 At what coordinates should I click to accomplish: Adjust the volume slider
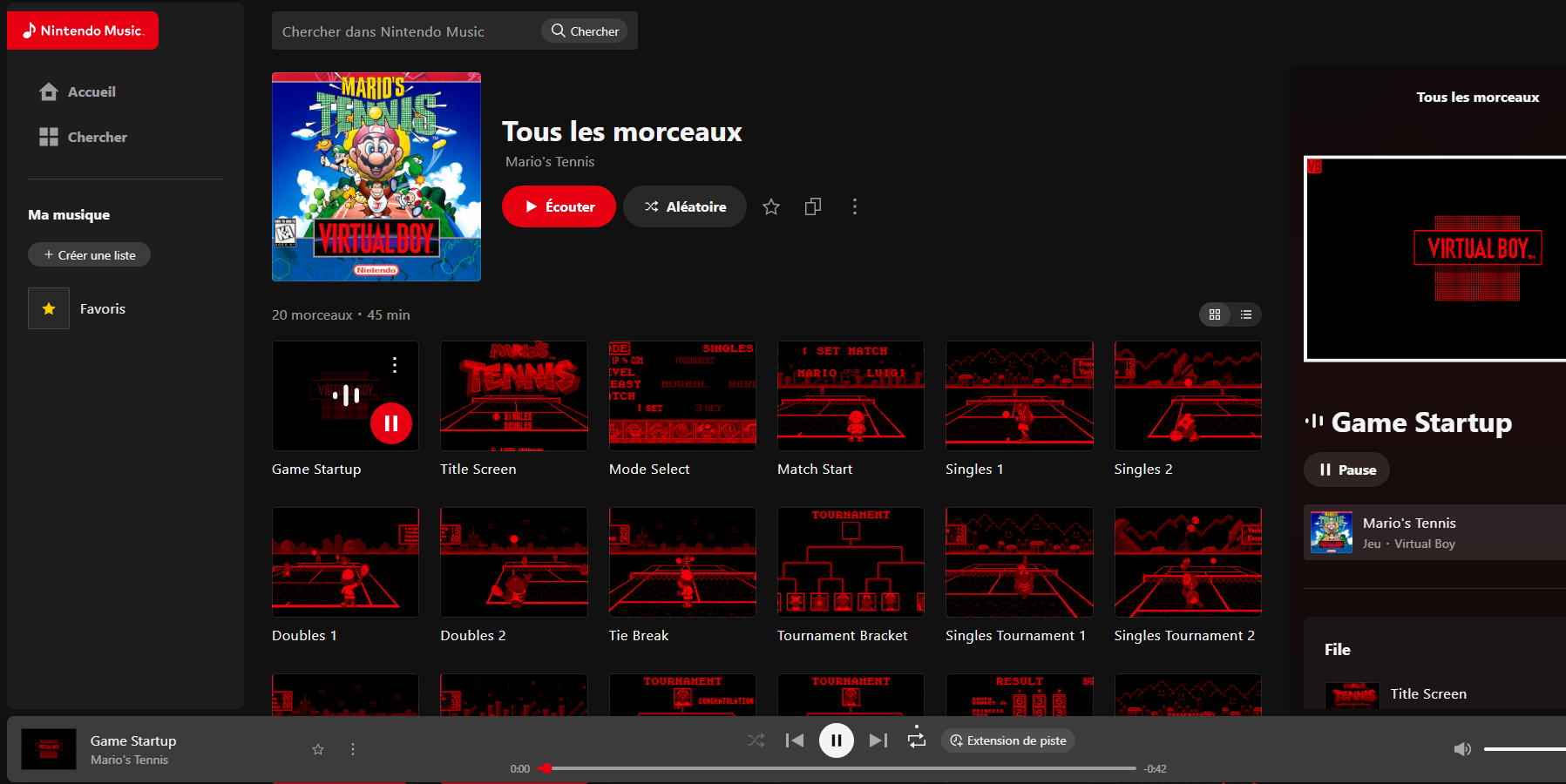point(1525,749)
